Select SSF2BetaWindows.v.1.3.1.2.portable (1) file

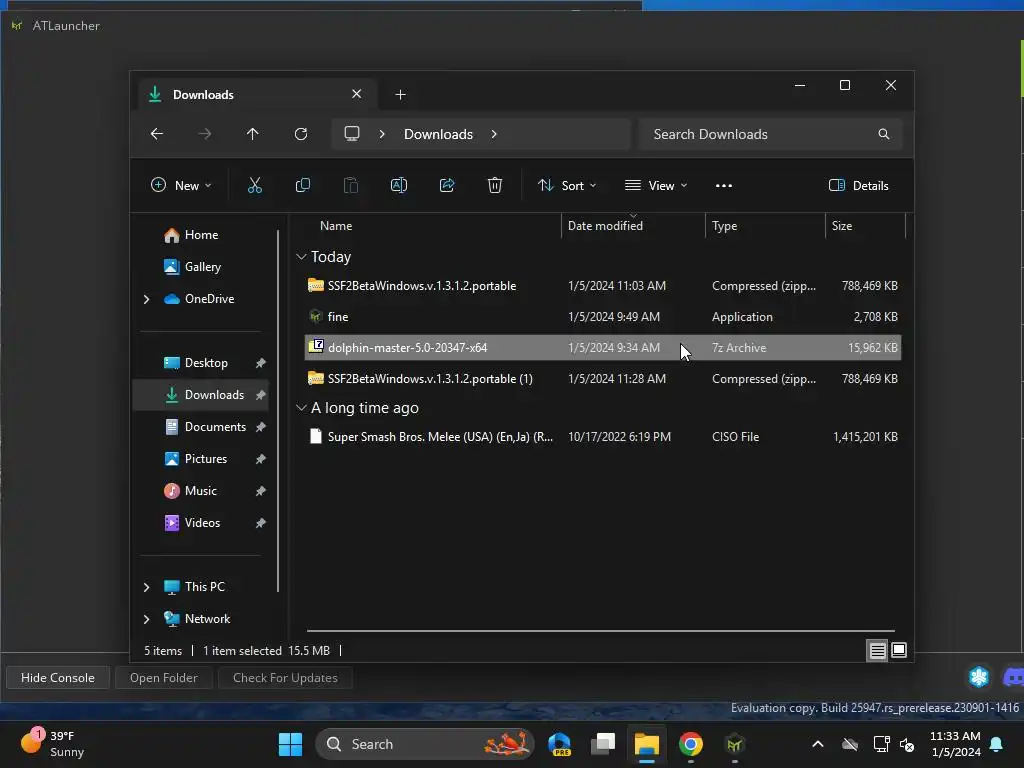pyautogui.click(x=603, y=379)
